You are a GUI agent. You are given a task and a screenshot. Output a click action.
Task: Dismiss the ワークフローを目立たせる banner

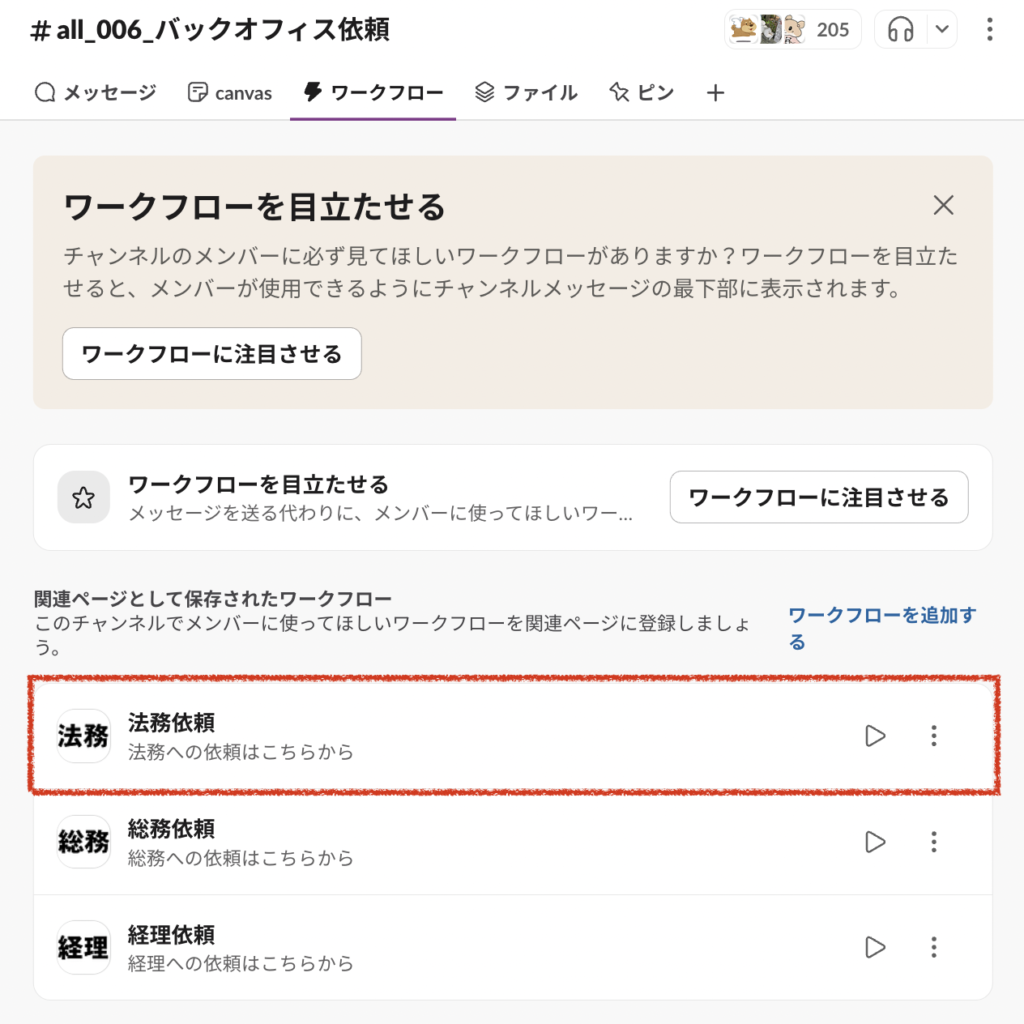click(x=943, y=206)
